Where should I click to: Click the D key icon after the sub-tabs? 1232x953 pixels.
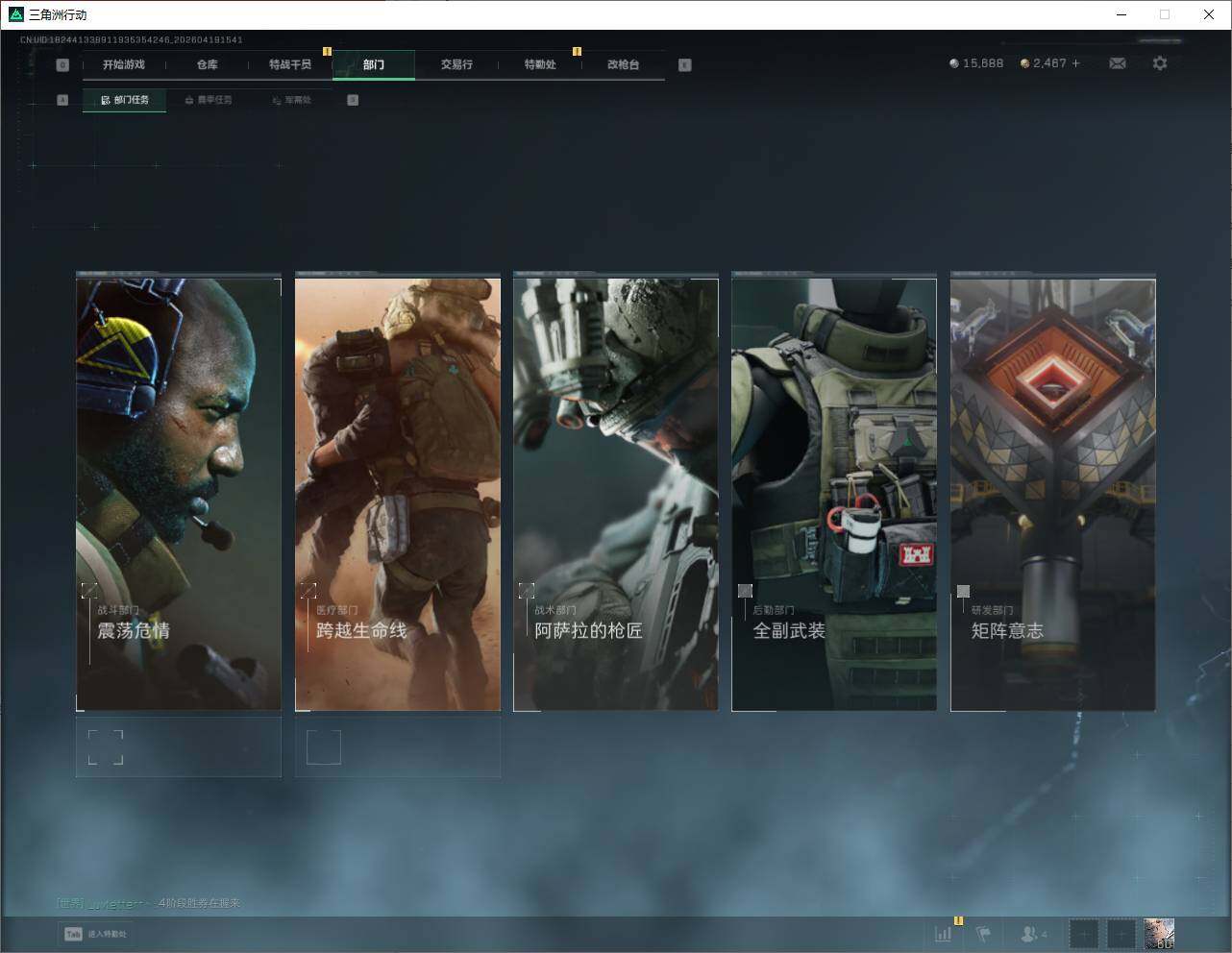tap(353, 100)
